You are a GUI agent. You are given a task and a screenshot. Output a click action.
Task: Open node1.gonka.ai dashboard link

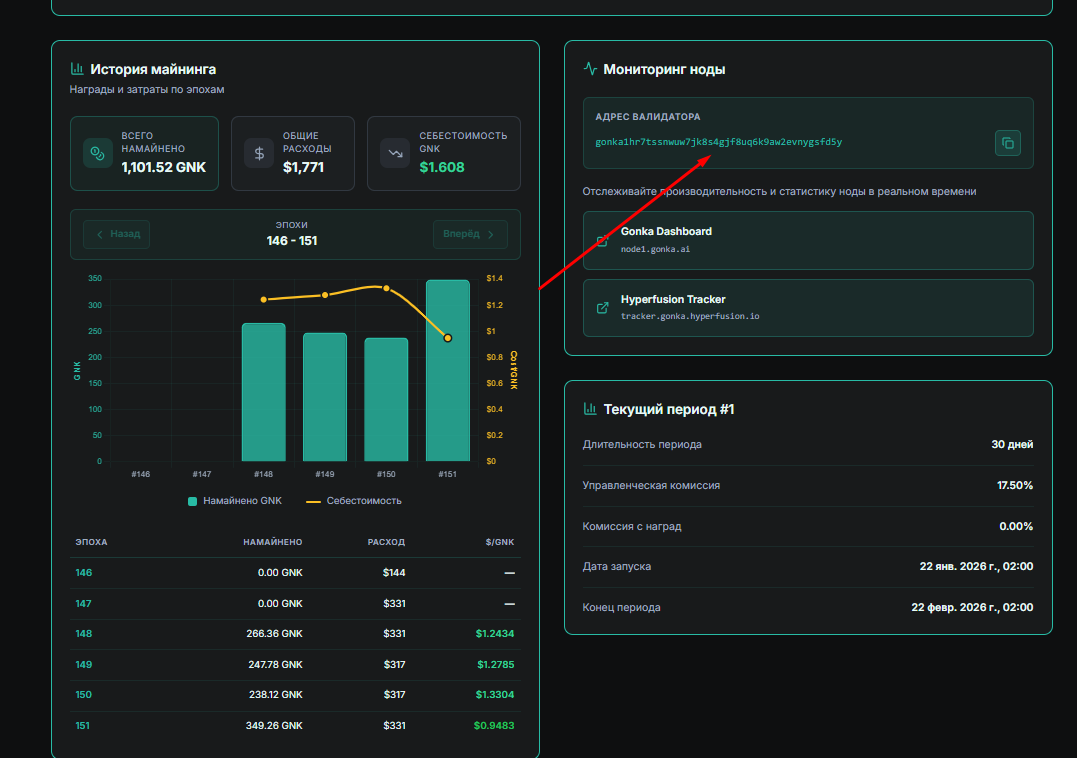(655, 249)
